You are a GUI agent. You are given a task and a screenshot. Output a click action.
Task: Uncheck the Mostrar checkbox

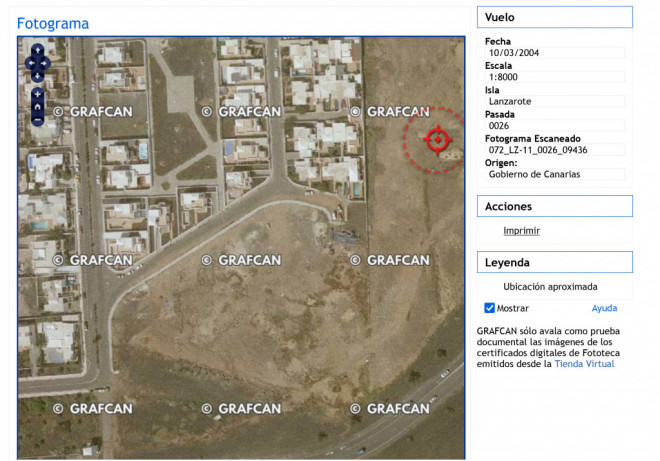[x=490, y=308]
